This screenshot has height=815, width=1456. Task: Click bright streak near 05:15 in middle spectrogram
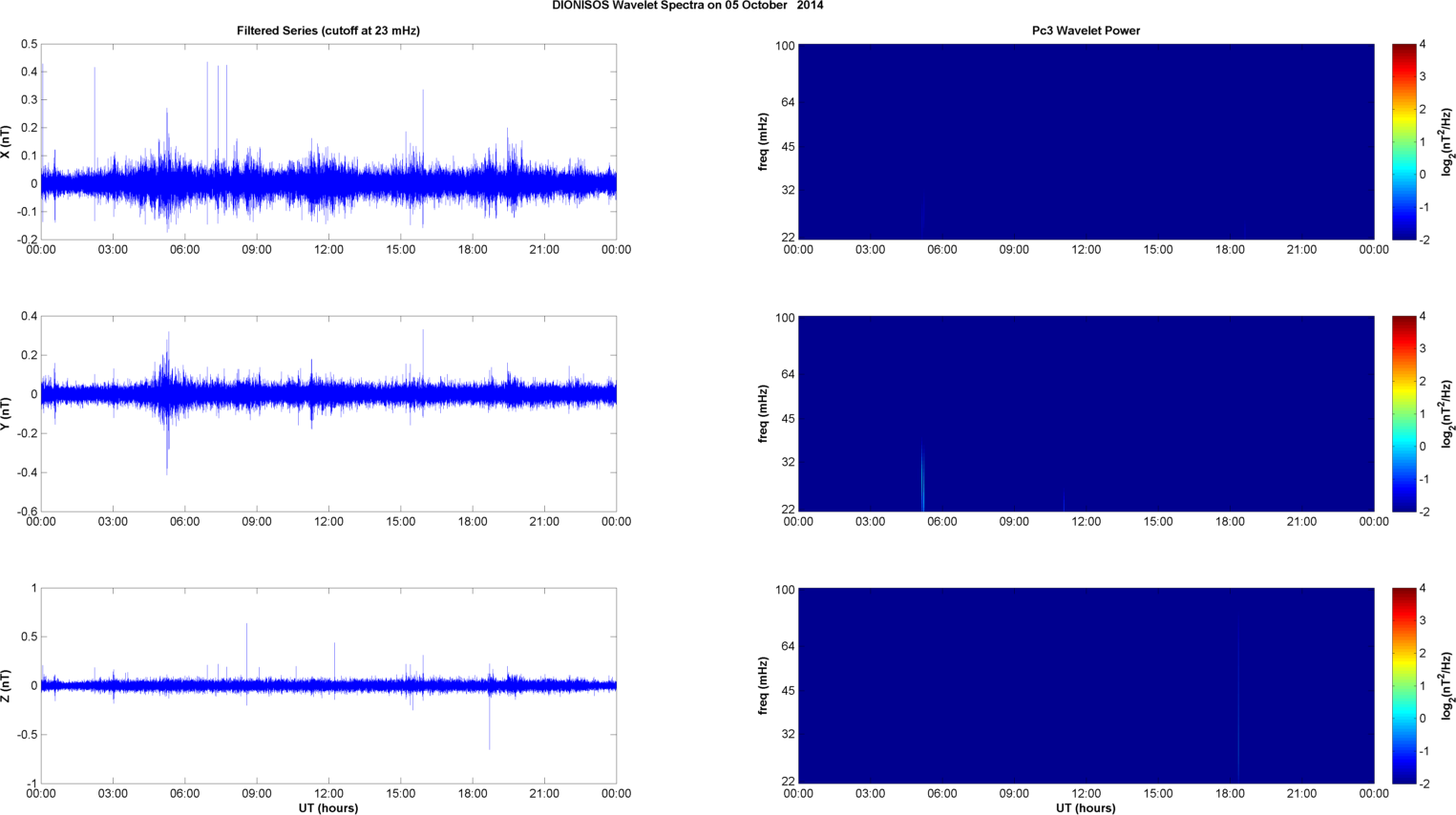922,477
